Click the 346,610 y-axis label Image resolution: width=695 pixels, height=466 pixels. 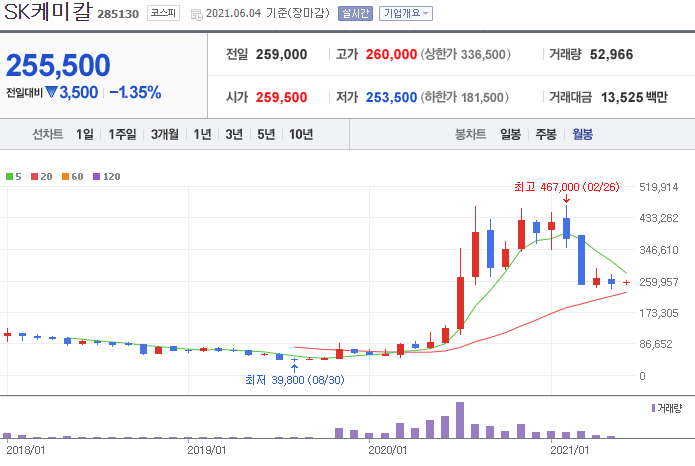(x=659, y=250)
